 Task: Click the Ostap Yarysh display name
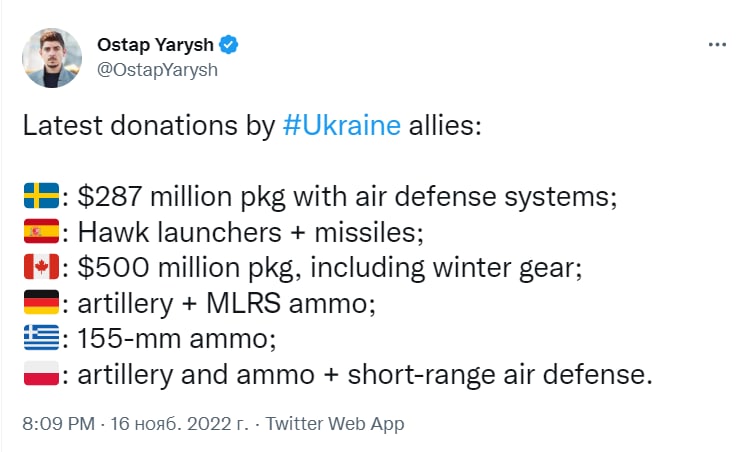(x=156, y=45)
